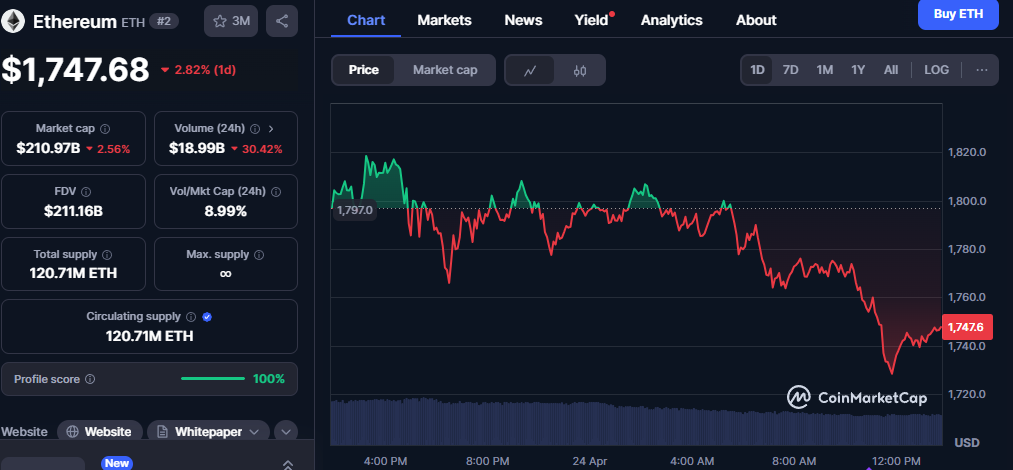This screenshot has width=1013, height=470.
Task: Click the 30.42% volume change text
Action: (262, 149)
